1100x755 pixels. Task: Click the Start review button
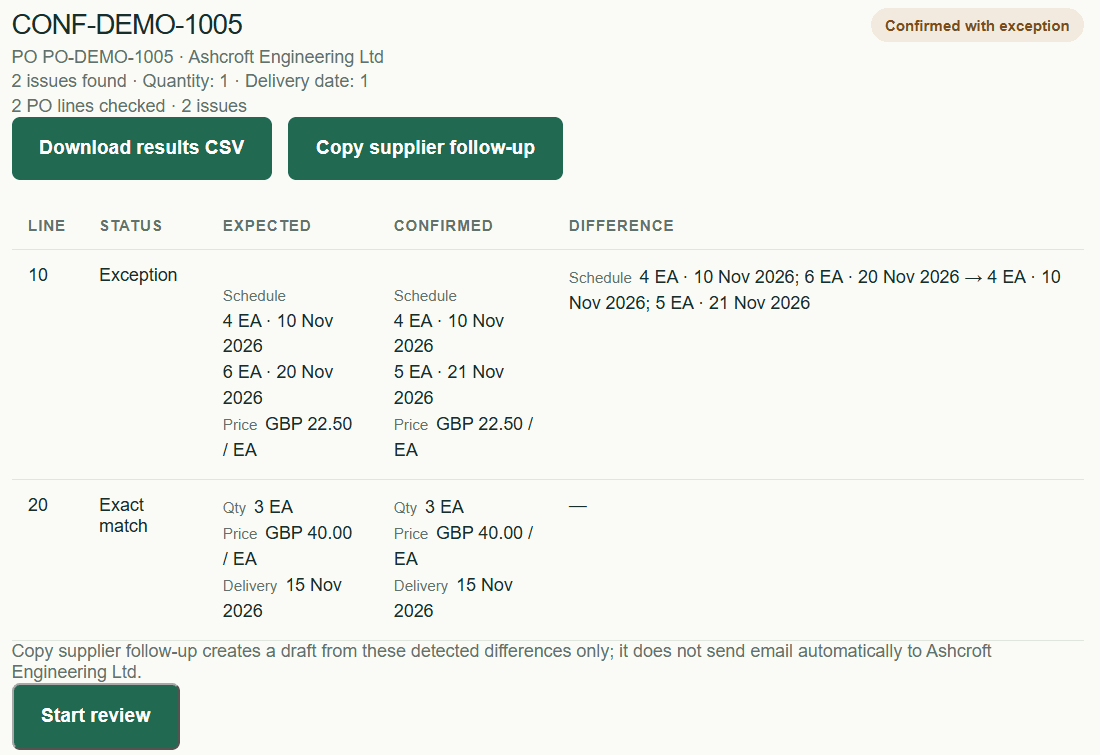[x=96, y=716]
